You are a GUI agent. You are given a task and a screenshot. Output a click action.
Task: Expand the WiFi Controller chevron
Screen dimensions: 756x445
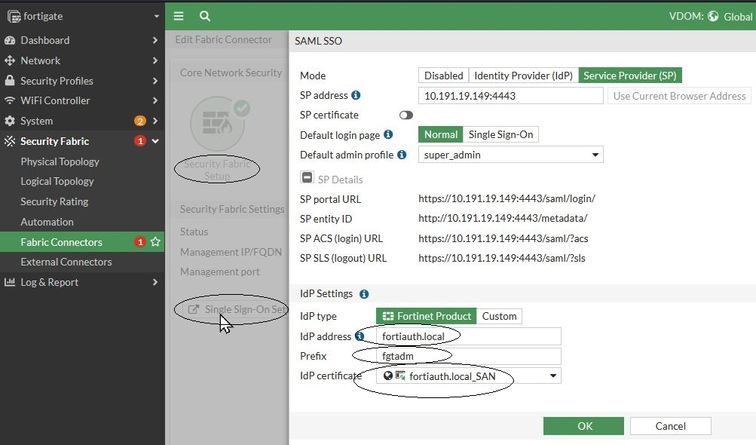click(x=155, y=101)
